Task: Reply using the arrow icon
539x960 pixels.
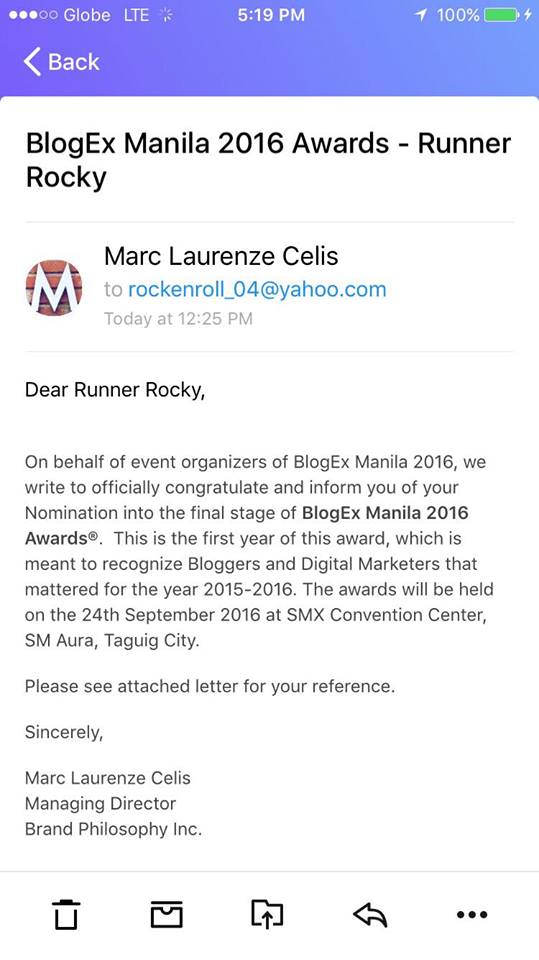Action: [x=370, y=915]
